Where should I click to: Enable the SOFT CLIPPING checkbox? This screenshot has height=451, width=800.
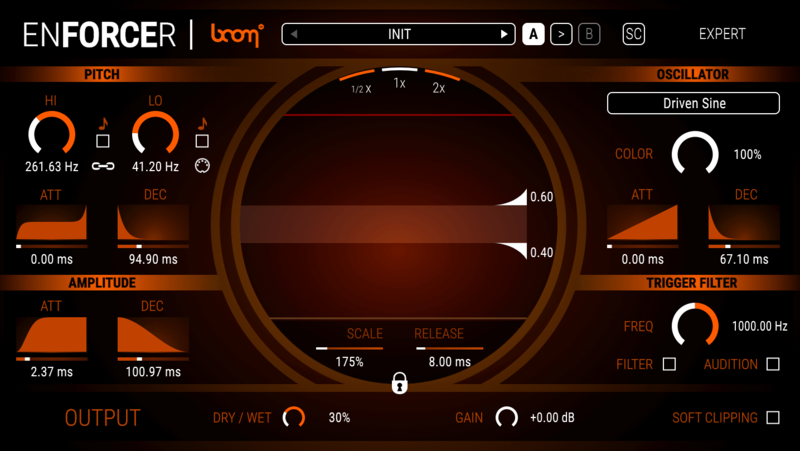773,417
